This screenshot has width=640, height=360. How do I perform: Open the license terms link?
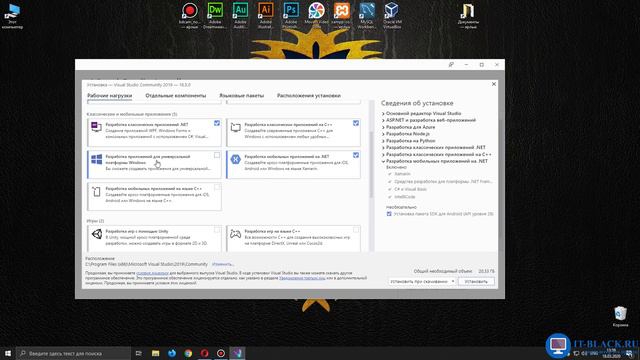152,273
